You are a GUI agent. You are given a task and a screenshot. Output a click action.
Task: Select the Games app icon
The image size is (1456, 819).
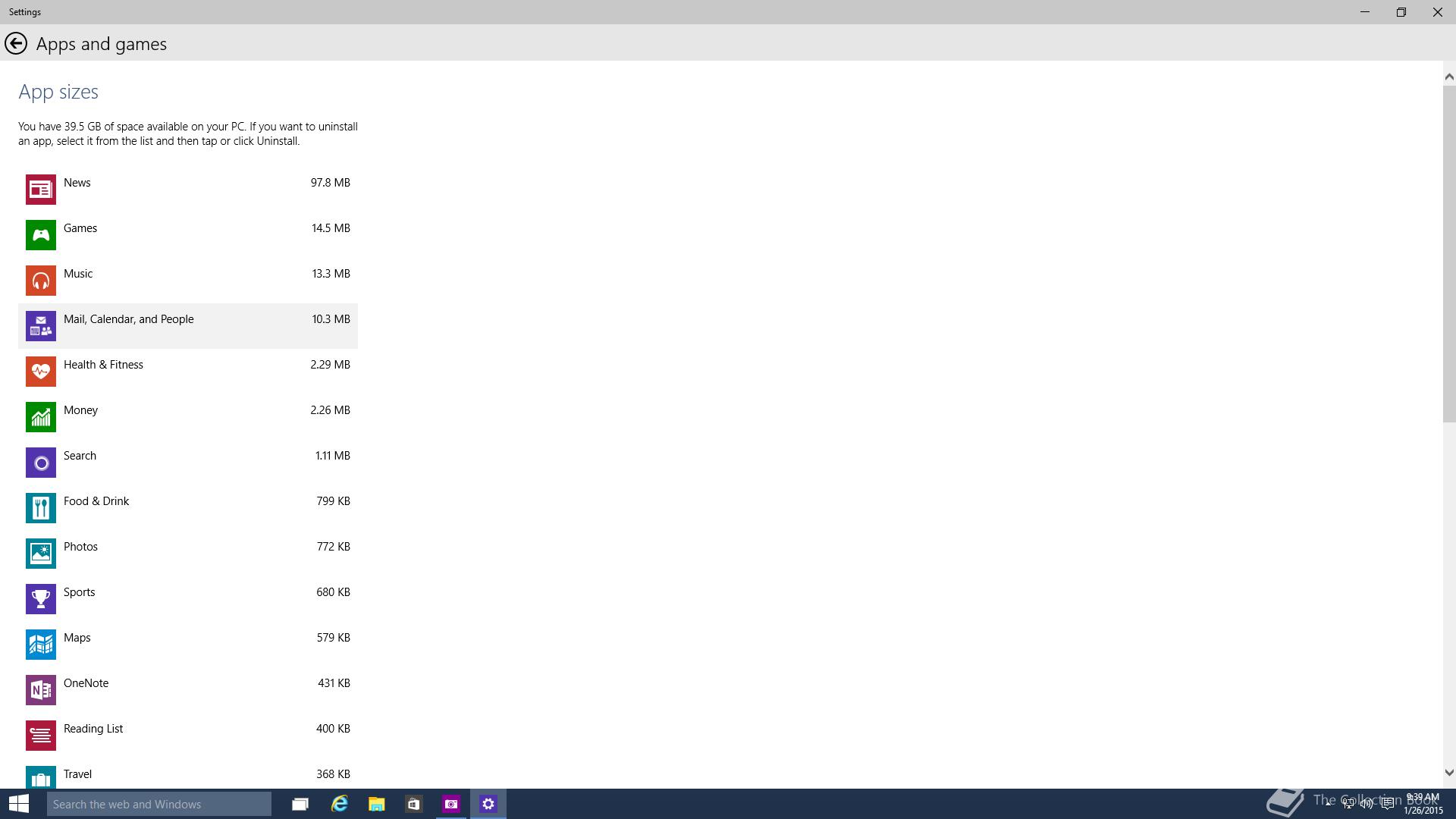pyautogui.click(x=41, y=235)
